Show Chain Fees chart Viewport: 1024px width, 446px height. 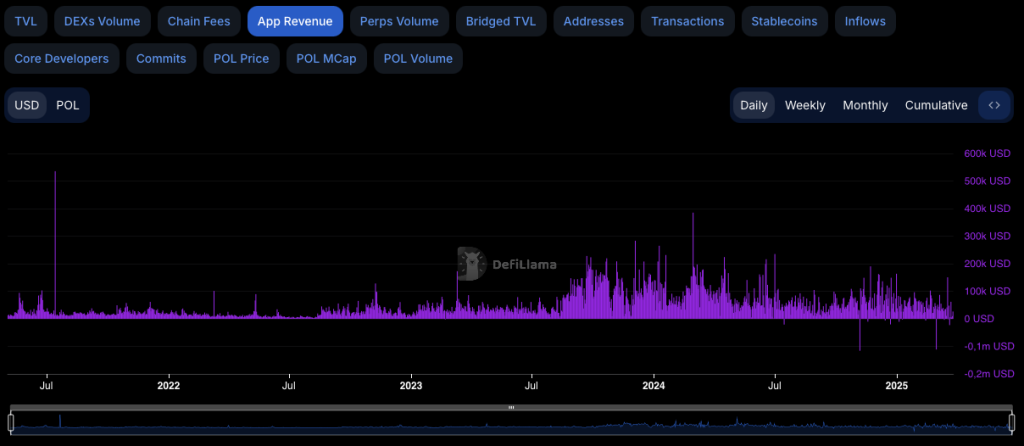pos(199,21)
